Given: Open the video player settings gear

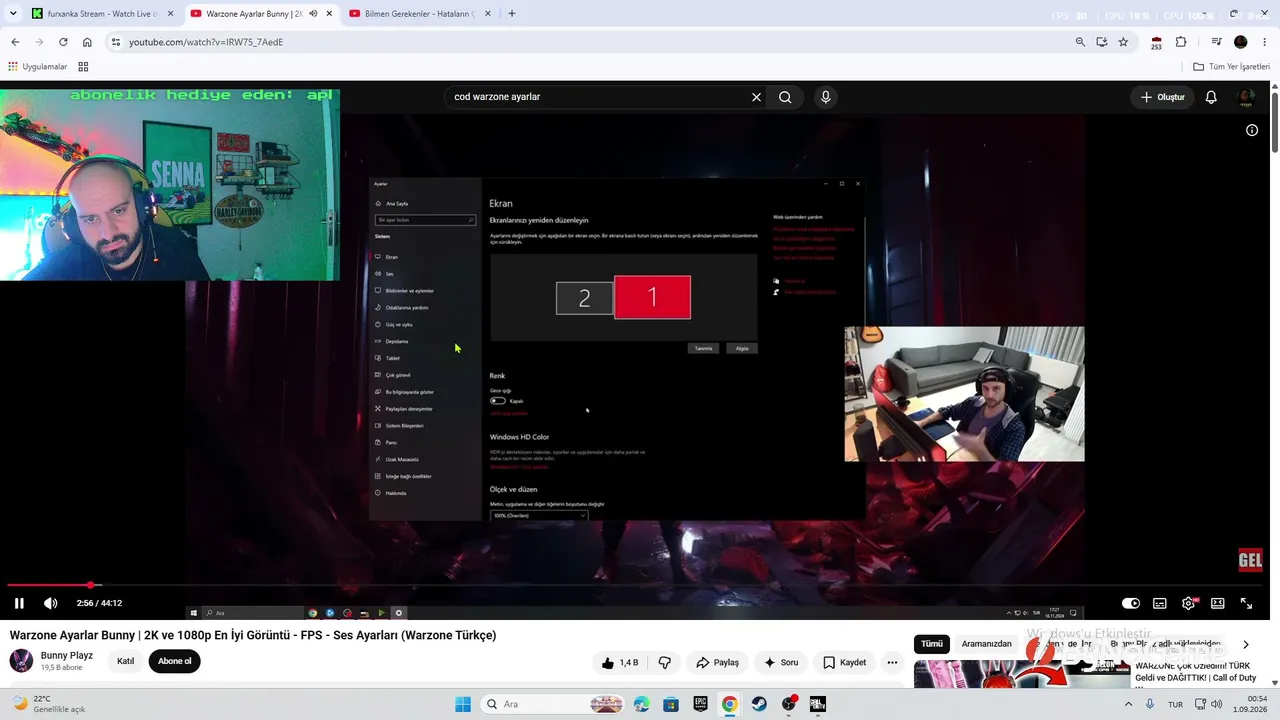Looking at the screenshot, I should click(x=1189, y=603).
